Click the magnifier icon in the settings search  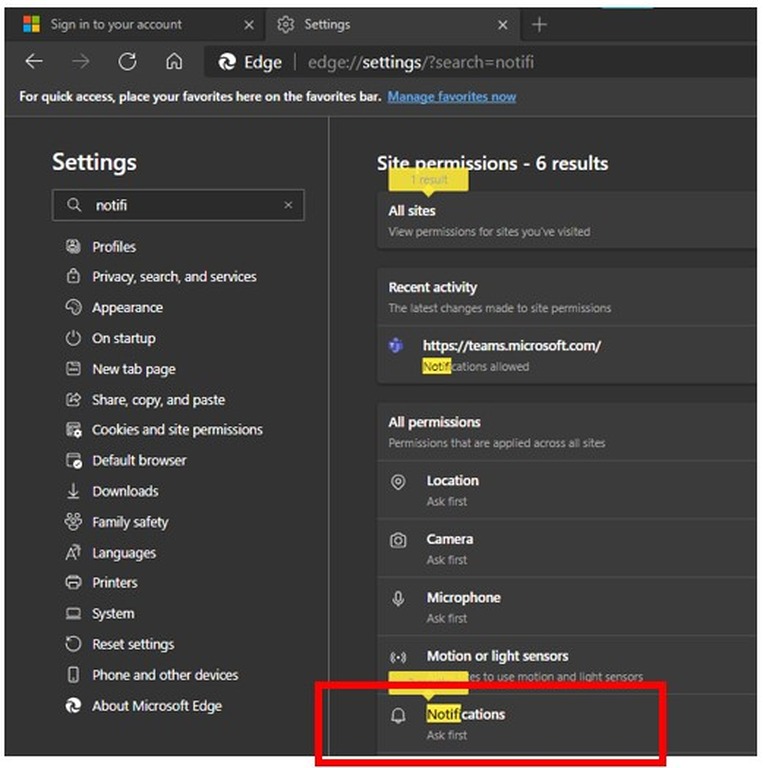[74, 205]
